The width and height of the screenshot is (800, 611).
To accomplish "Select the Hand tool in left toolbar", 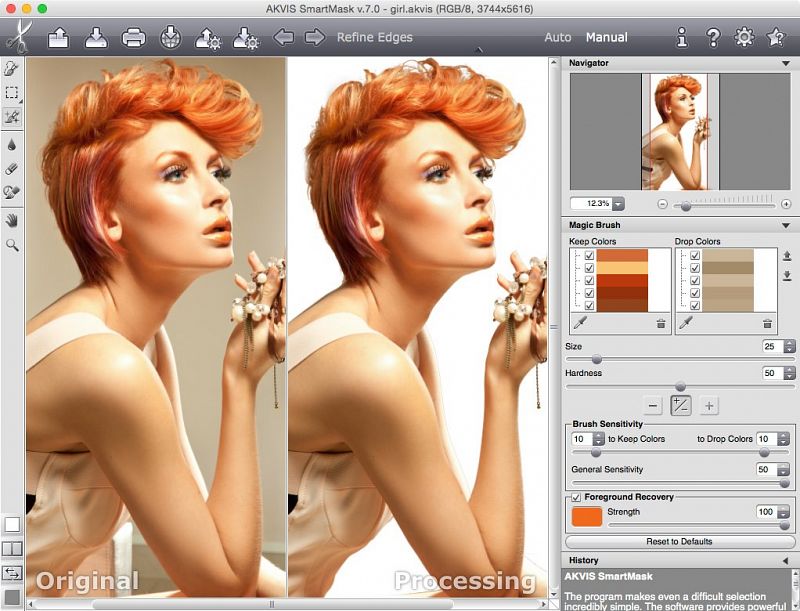I will (x=12, y=219).
